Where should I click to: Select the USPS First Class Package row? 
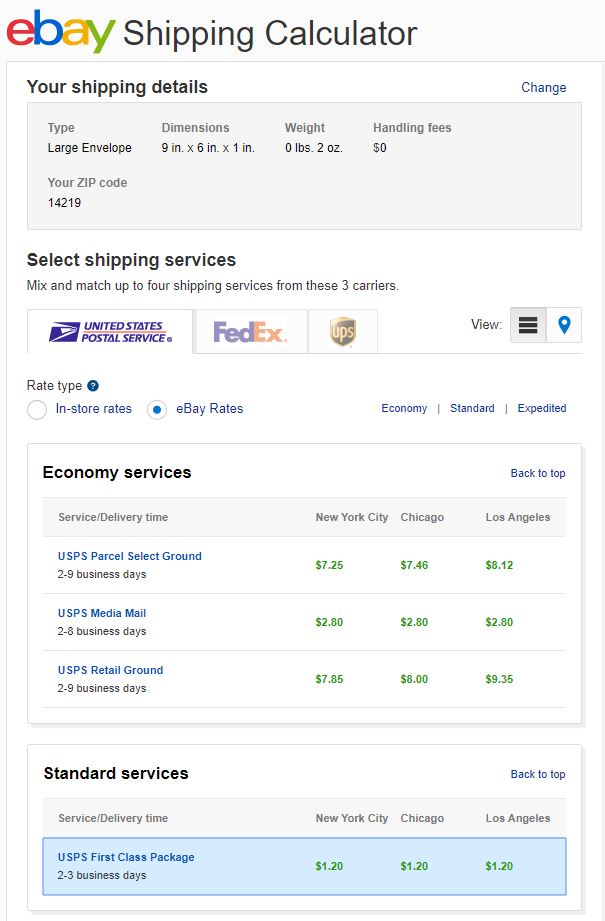(304, 866)
